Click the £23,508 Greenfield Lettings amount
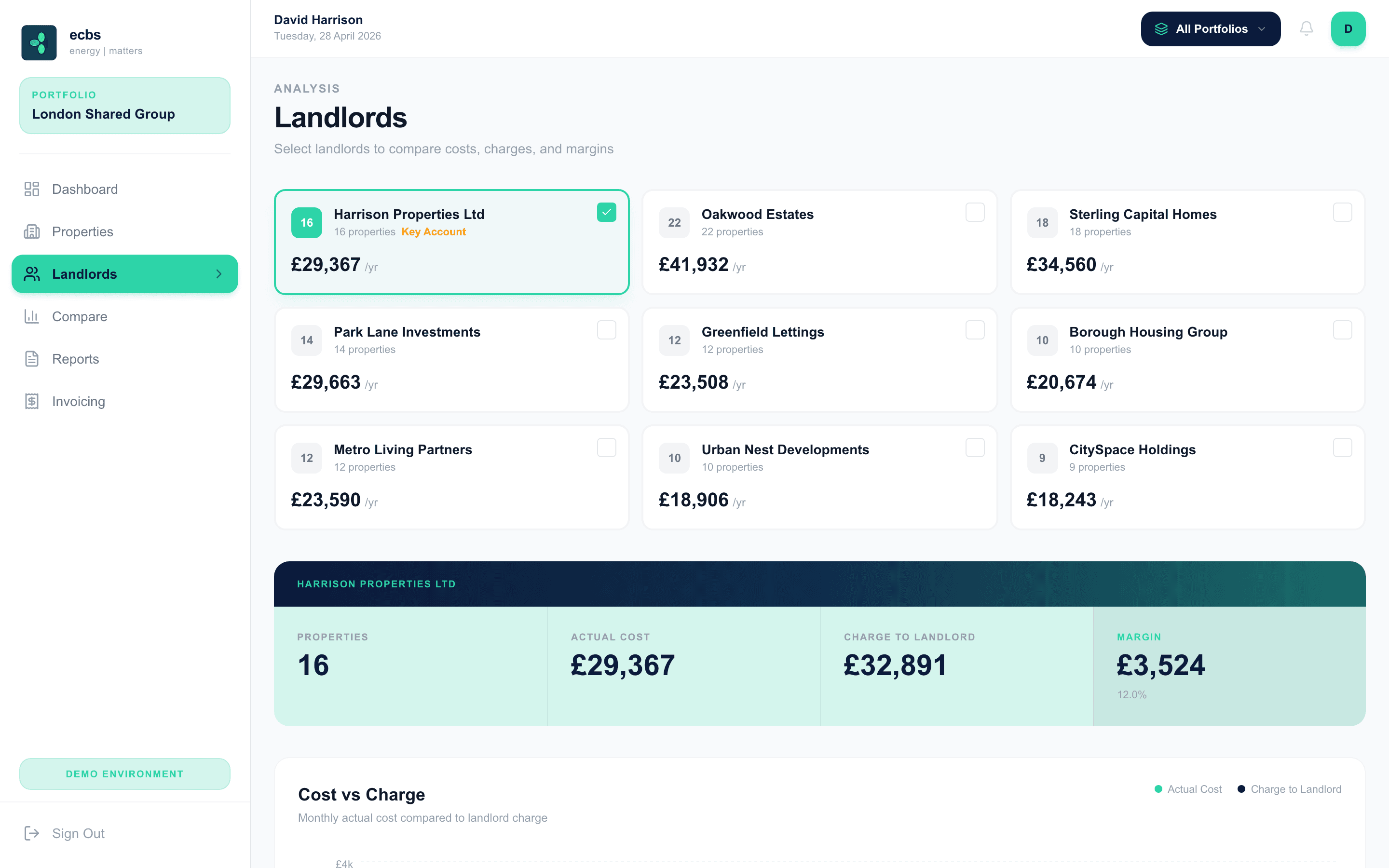 [x=694, y=382]
